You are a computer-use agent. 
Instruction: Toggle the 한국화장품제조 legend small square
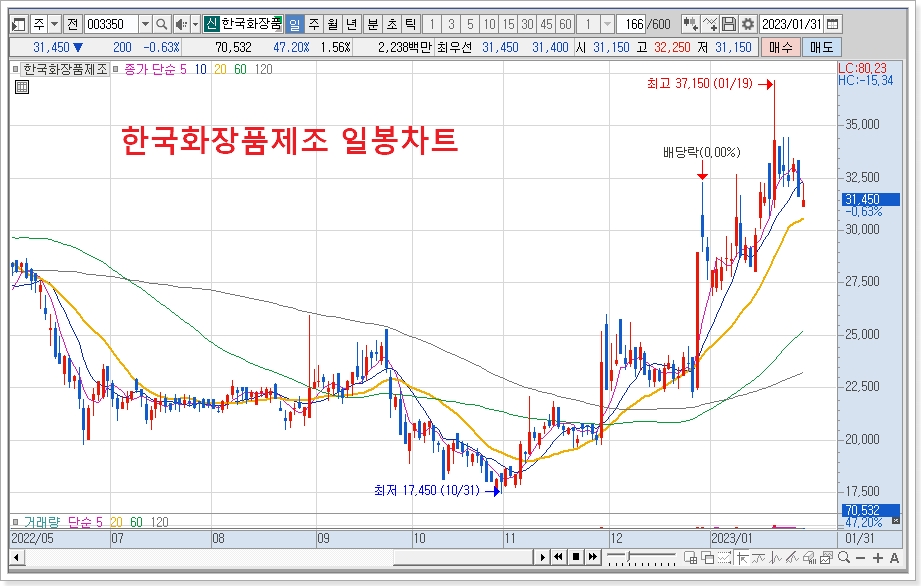[x=15, y=69]
